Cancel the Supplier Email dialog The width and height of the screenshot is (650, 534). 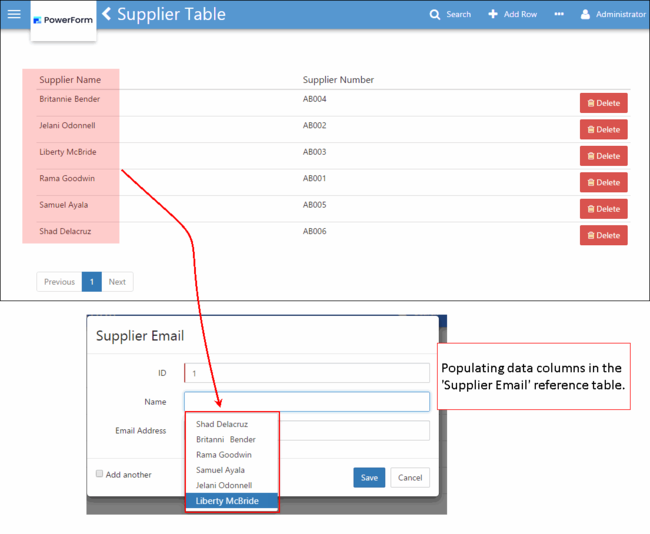click(x=410, y=478)
